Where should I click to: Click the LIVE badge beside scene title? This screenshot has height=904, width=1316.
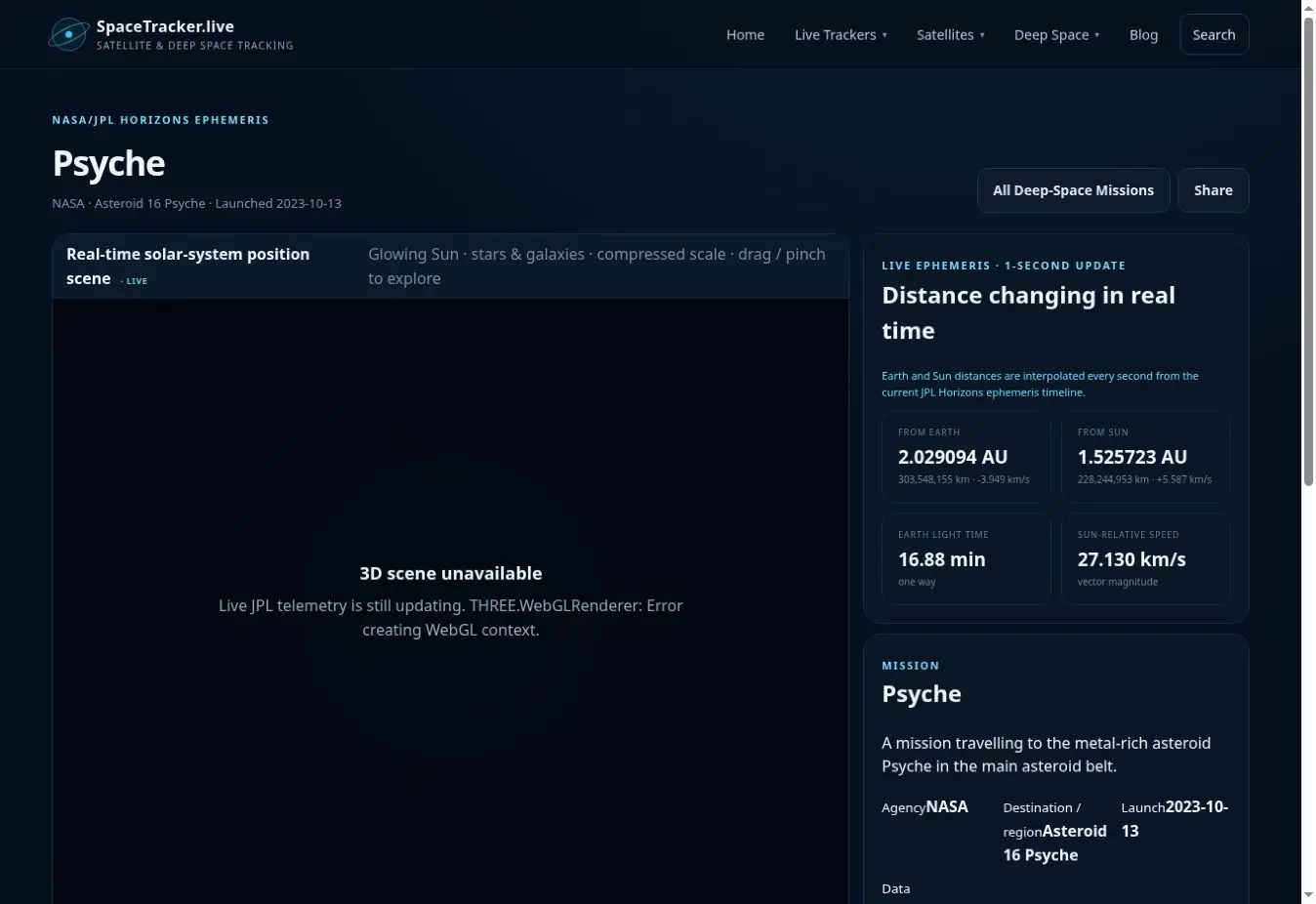[x=135, y=281]
